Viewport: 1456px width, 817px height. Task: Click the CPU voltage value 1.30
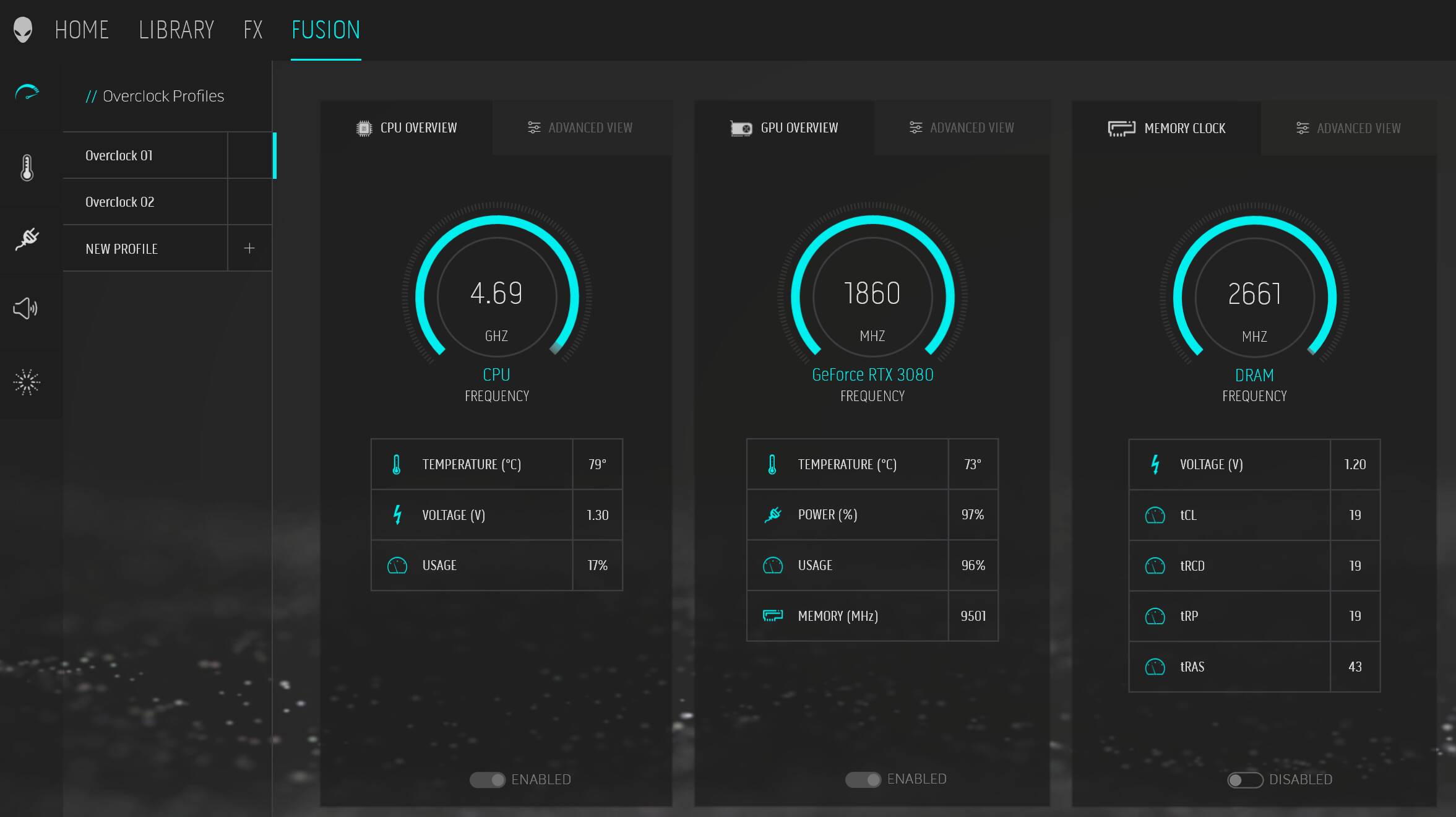[x=597, y=515]
